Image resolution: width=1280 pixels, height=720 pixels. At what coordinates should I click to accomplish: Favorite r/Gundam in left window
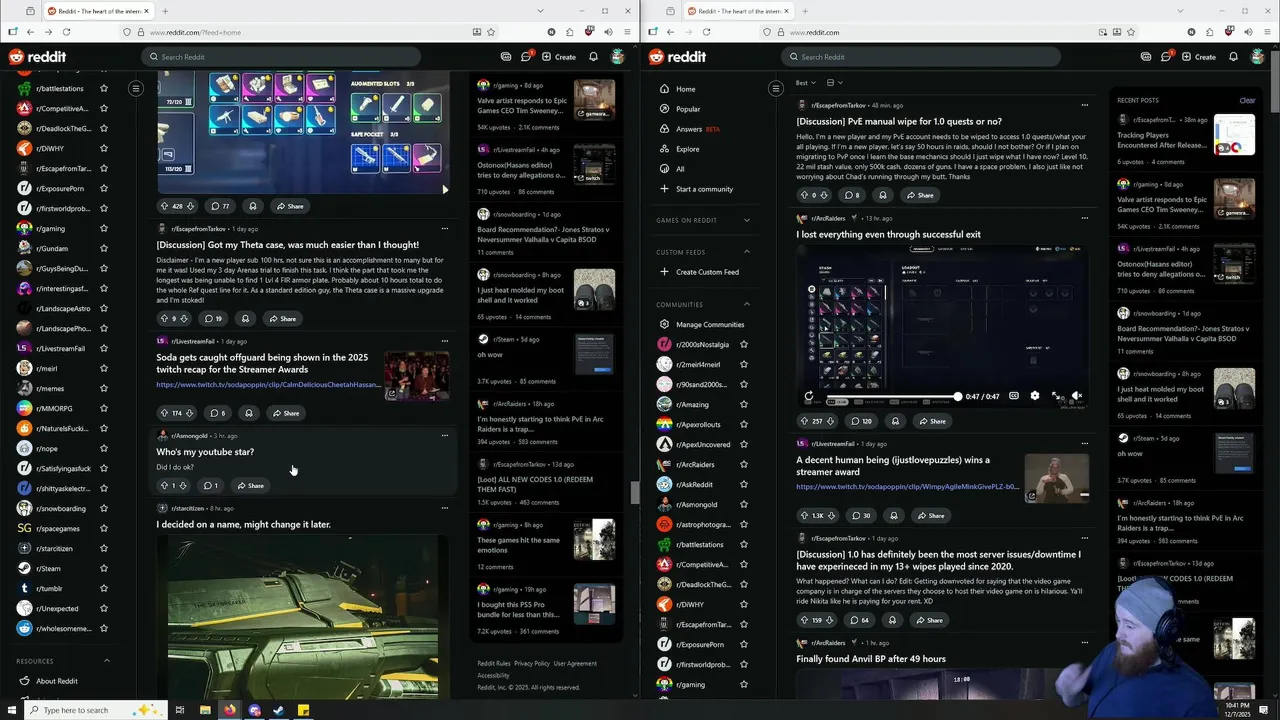[104, 249]
